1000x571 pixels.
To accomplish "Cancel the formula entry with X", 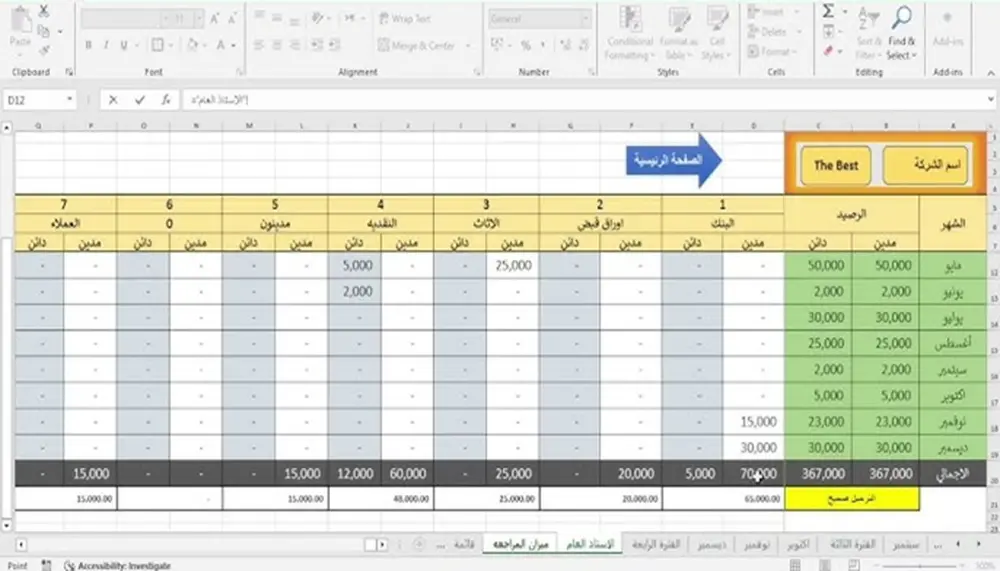I will [x=113, y=100].
